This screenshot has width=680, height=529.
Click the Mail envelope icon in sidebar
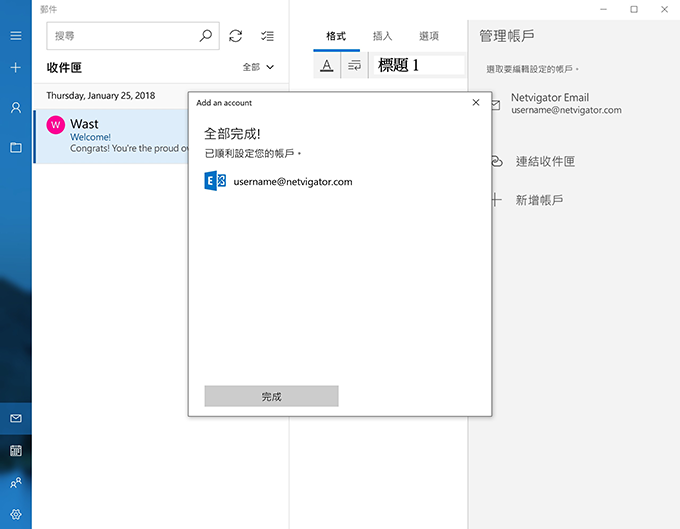tap(15, 418)
